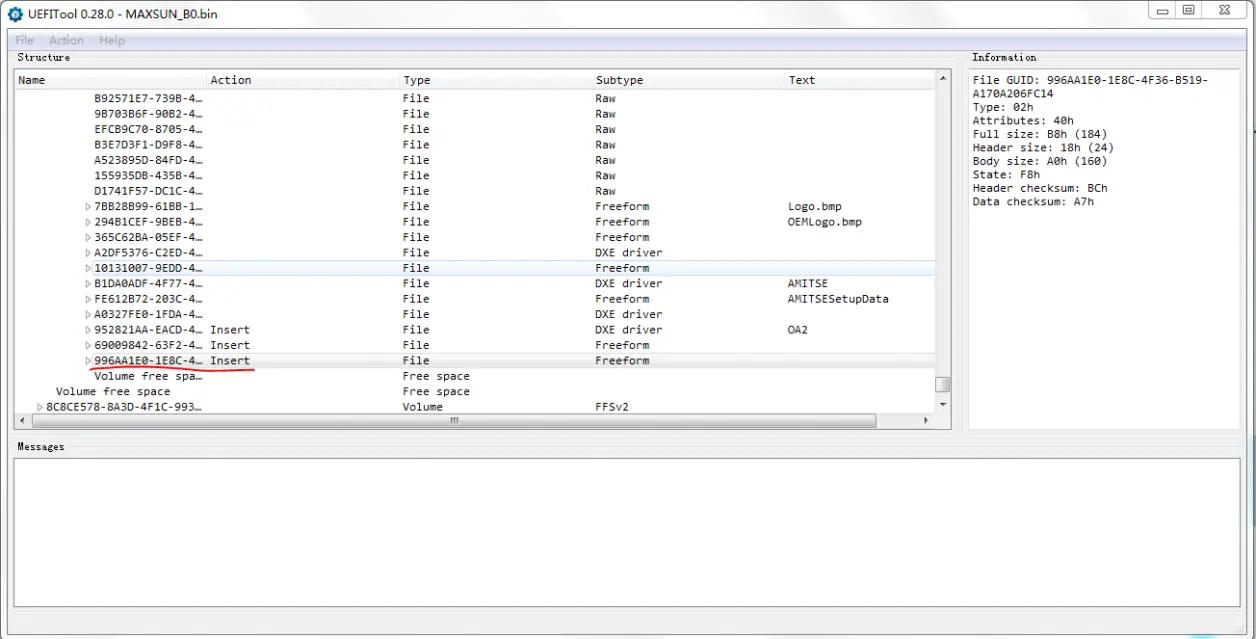The height and width of the screenshot is (639, 1256).
Task: Select the B92571E7-739B-4... raw file row
Action: pyautogui.click(x=475, y=99)
